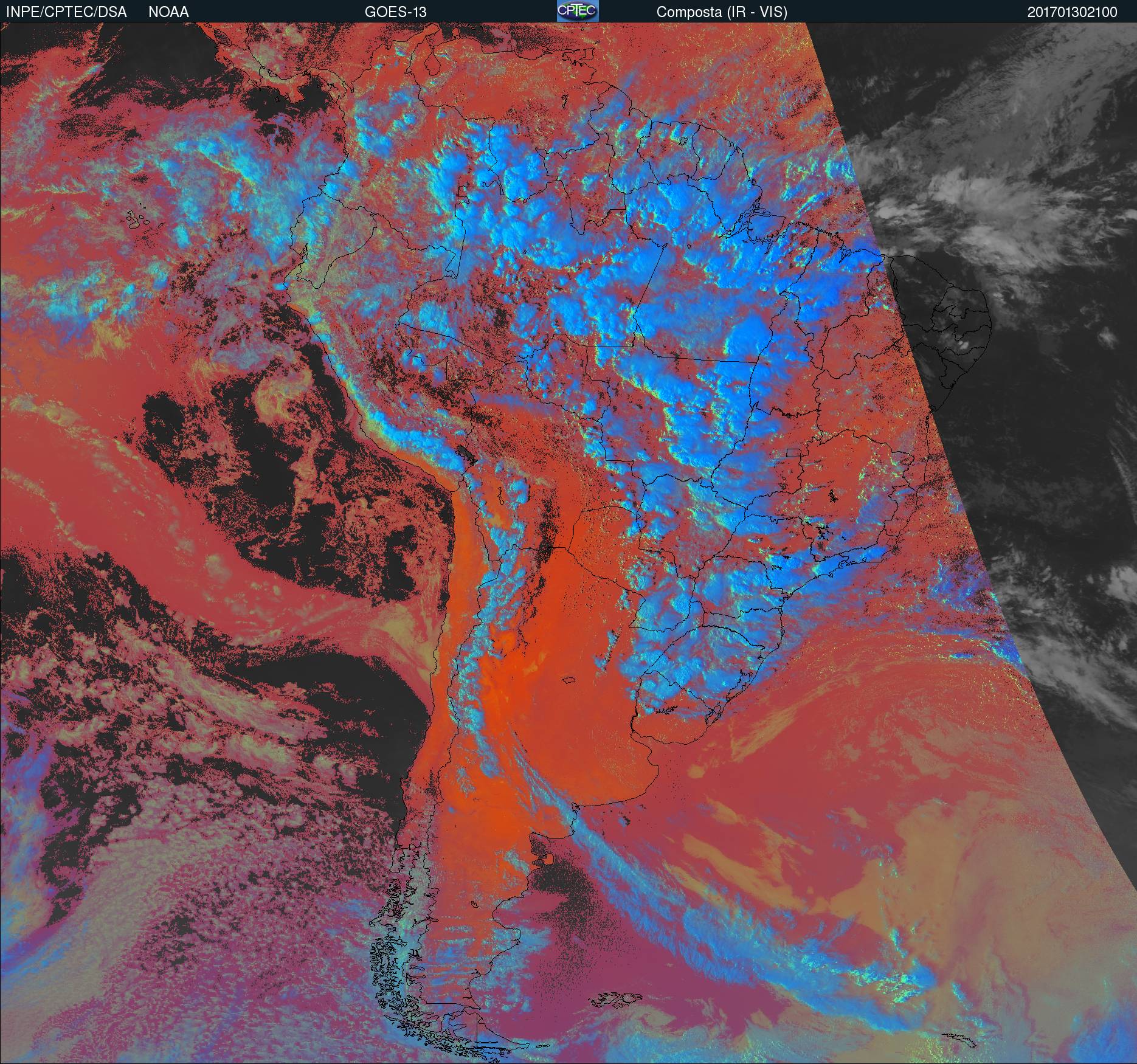The width and height of the screenshot is (1137, 1064).
Task: Click the Composta (IR - VIS) title
Action: [722, 12]
